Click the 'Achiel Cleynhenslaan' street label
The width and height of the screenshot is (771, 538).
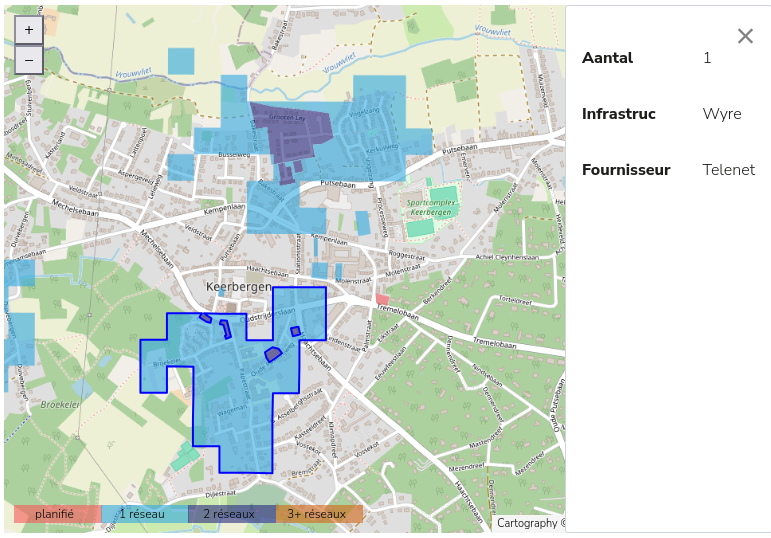point(507,257)
